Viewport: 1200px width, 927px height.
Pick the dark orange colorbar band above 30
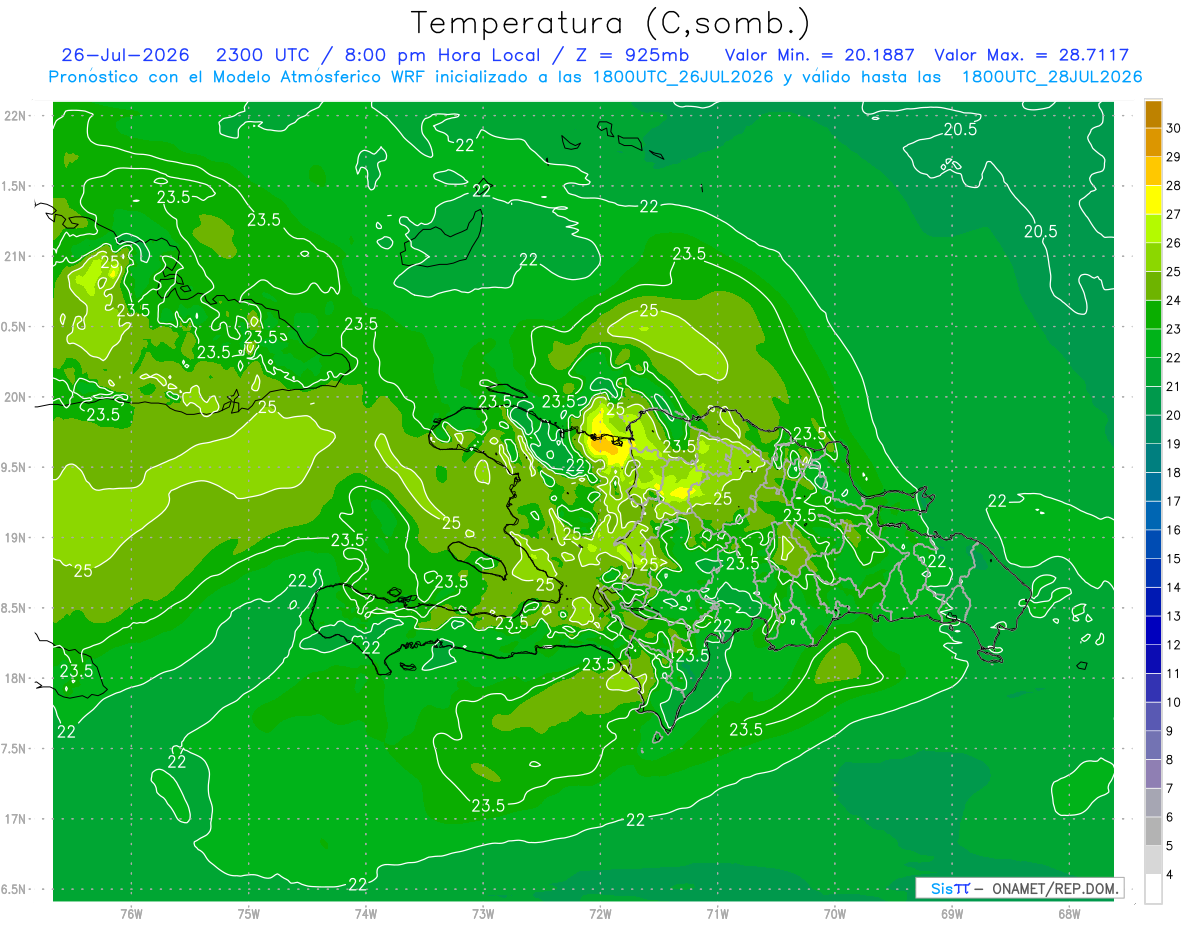pos(1153,114)
